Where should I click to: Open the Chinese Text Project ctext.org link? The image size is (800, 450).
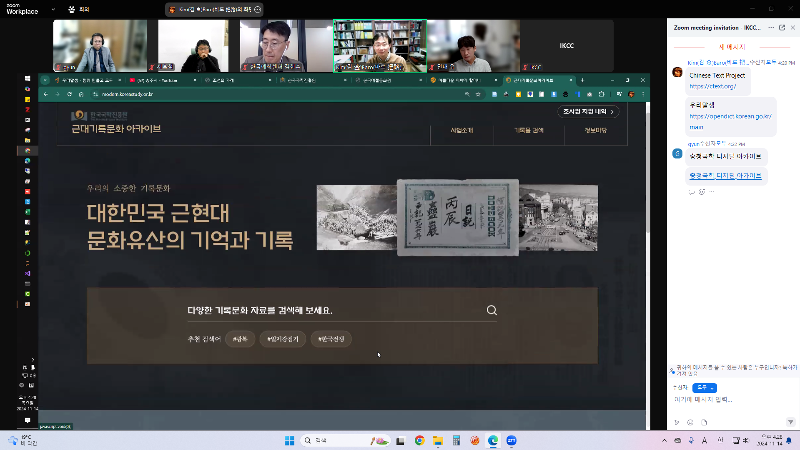(x=711, y=86)
